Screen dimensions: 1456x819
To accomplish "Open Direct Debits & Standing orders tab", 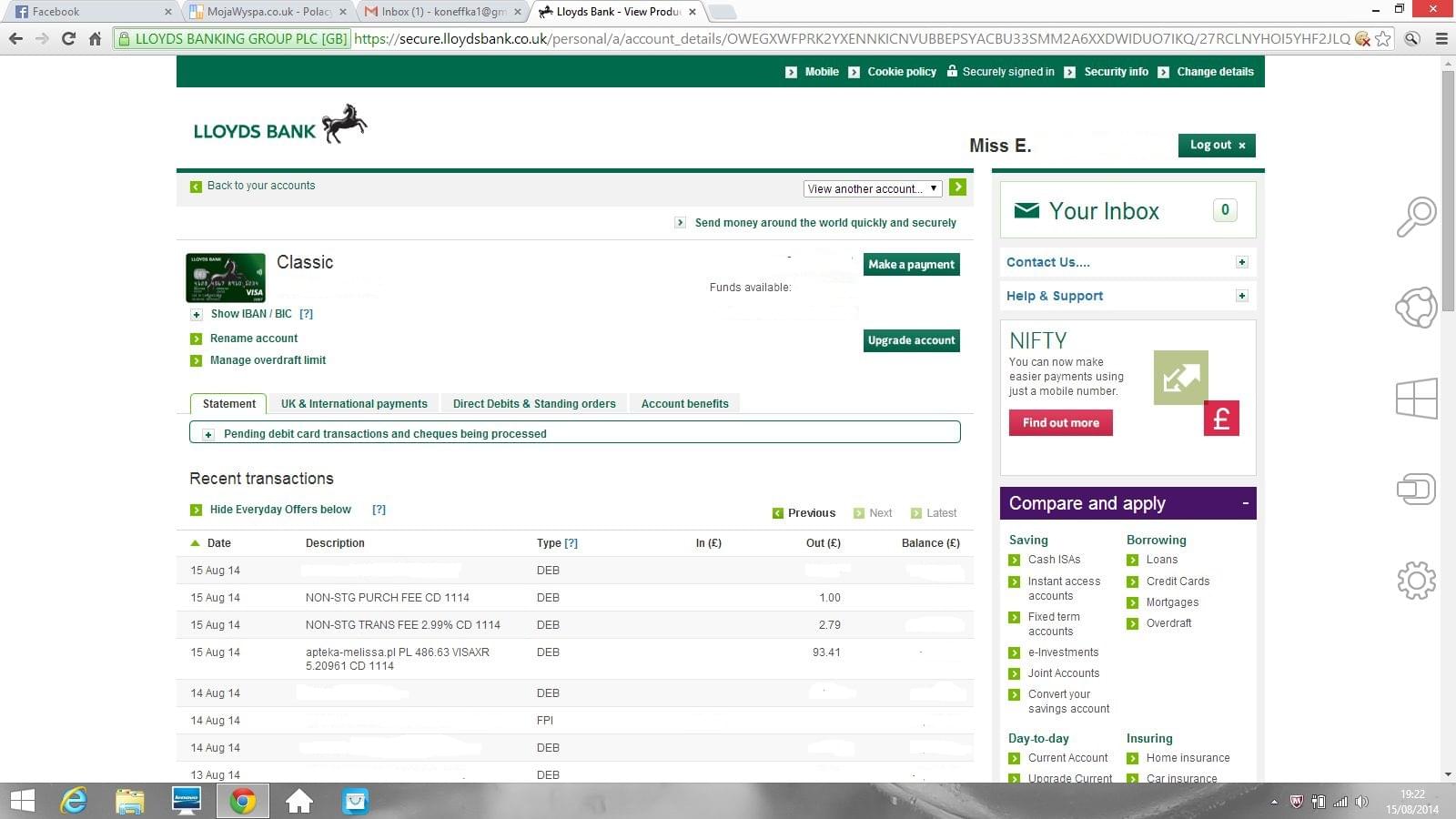I will tap(534, 404).
